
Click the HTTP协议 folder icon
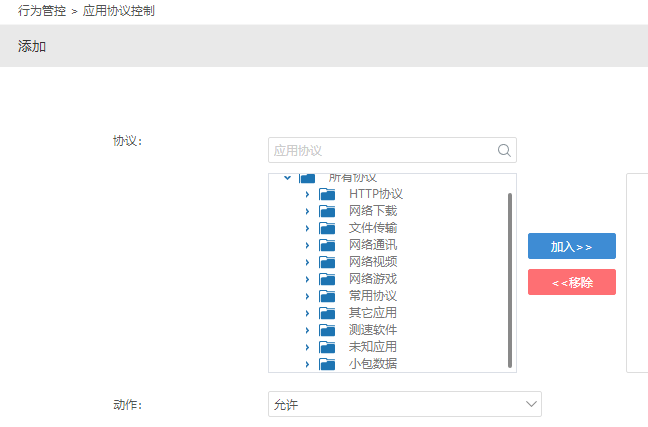[327, 194]
